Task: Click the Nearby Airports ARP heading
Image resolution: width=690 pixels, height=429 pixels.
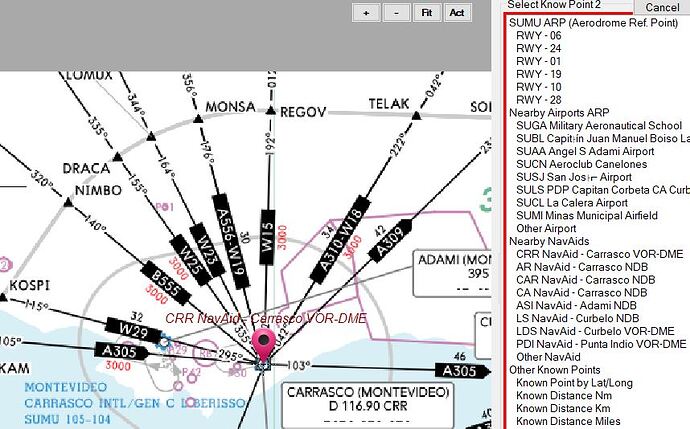Action: [559, 113]
